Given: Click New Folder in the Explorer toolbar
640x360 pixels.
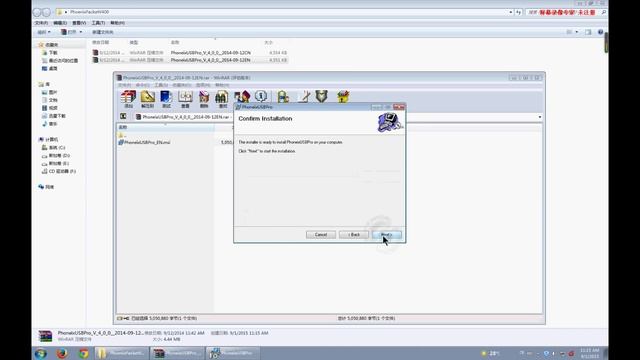Looking at the screenshot, I should point(102,32).
